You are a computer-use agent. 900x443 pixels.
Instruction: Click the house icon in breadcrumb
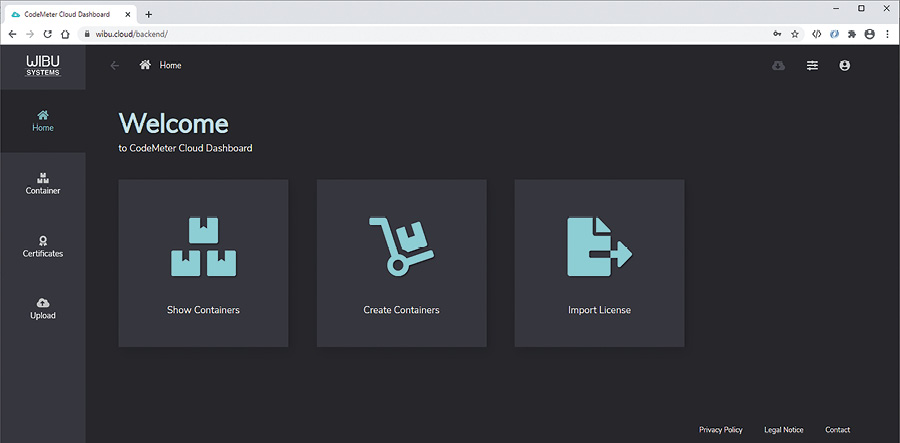coord(145,65)
